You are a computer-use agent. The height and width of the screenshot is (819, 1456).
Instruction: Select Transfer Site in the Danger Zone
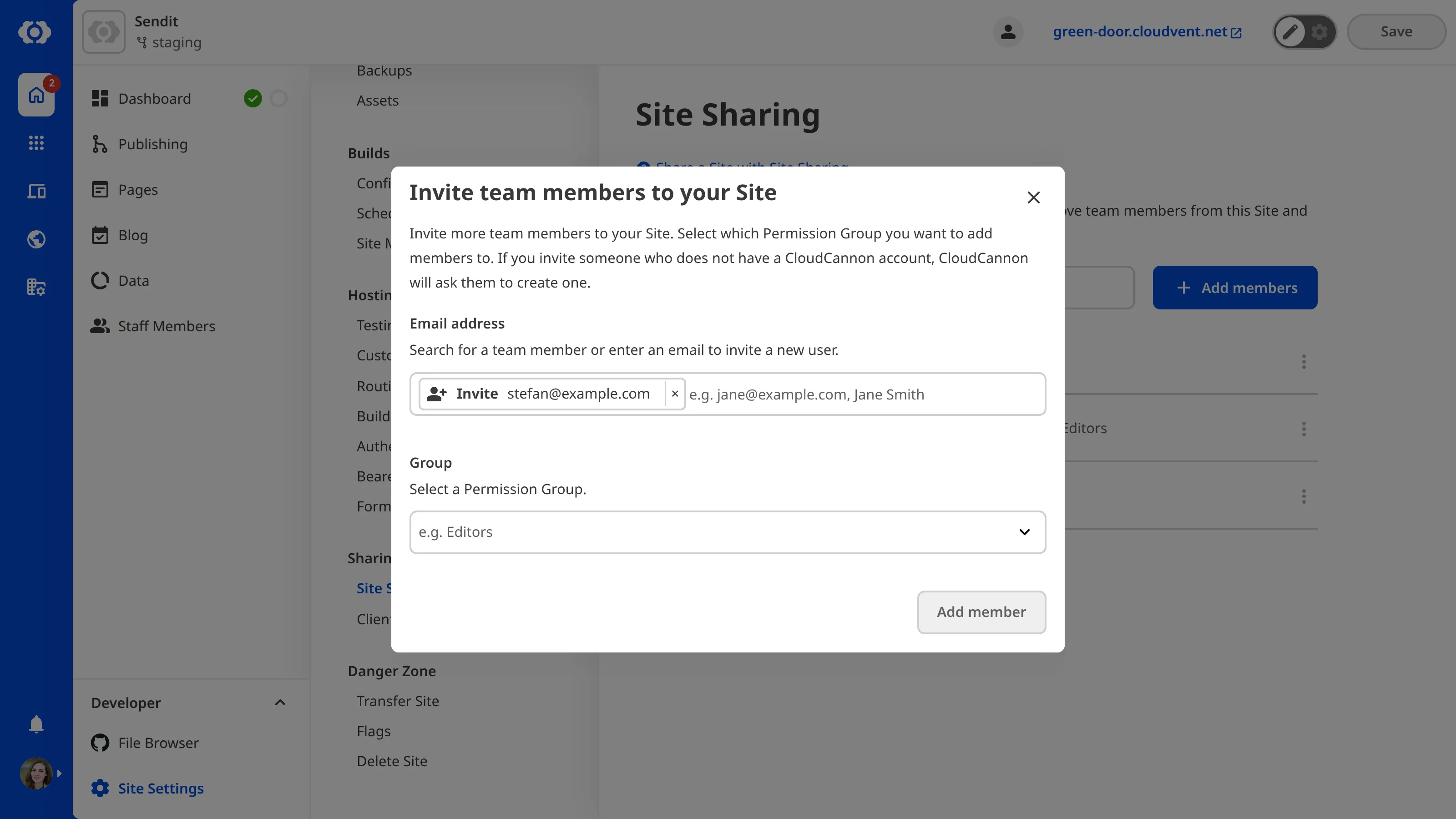[x=397, y=701]
